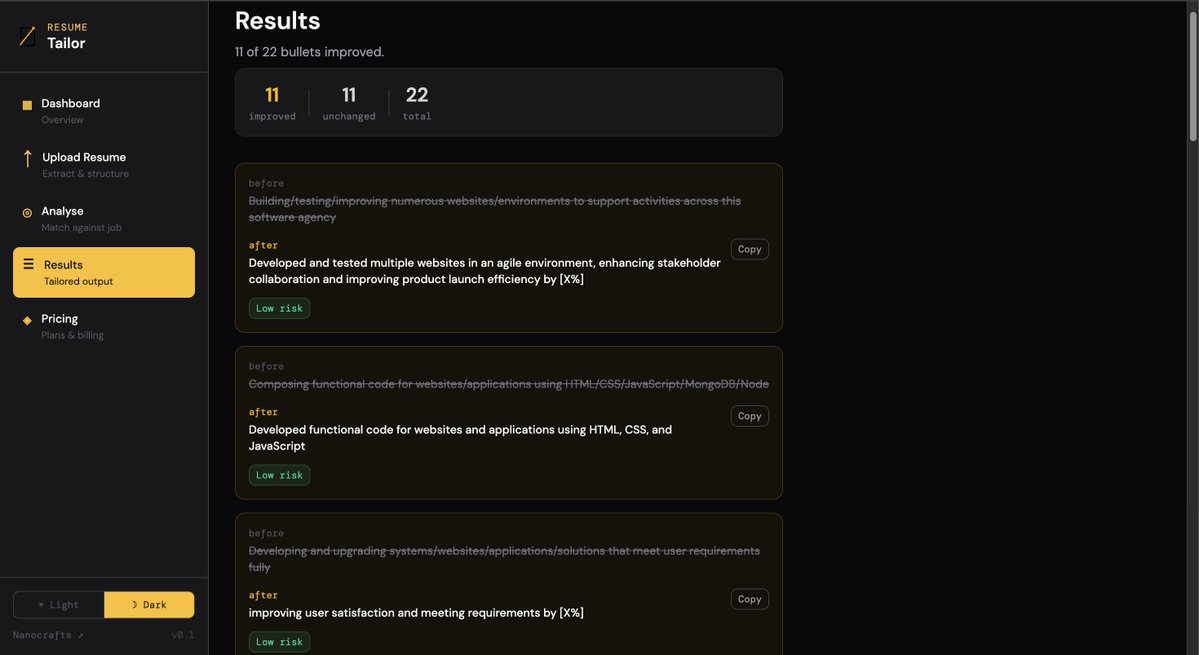Click the Resume Tailor logo icon
1199x655 pixels.
[x=28, y=35]
